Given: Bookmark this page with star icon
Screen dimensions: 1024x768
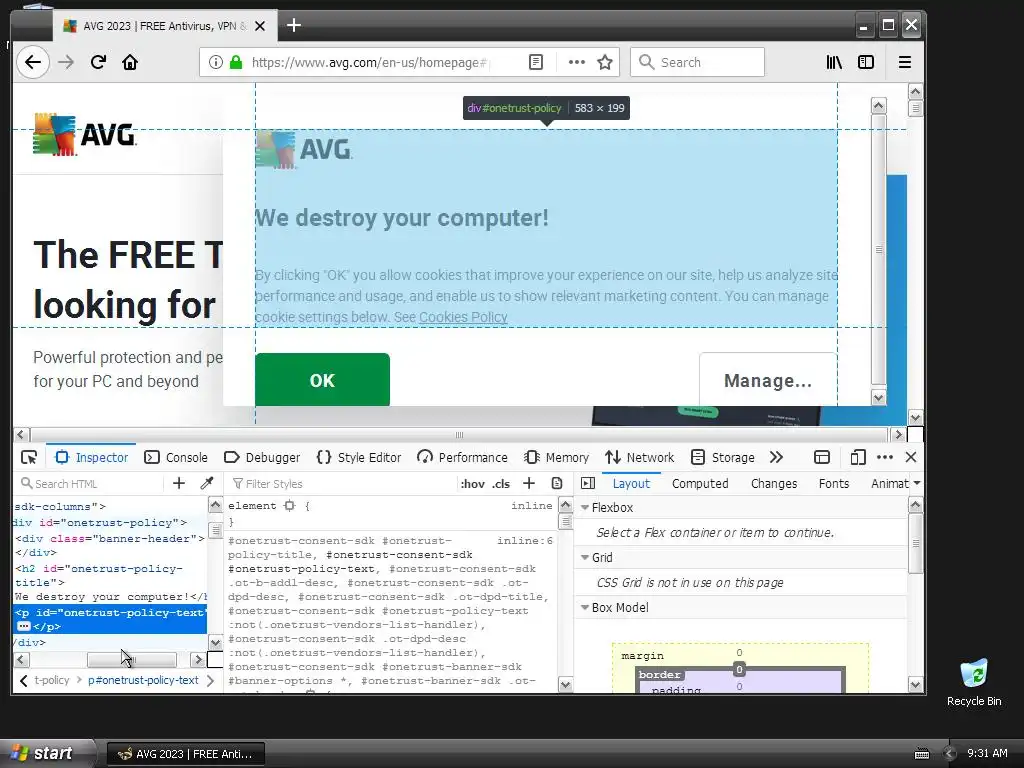Looking at the screenshot, I should (x=605, y=62).
